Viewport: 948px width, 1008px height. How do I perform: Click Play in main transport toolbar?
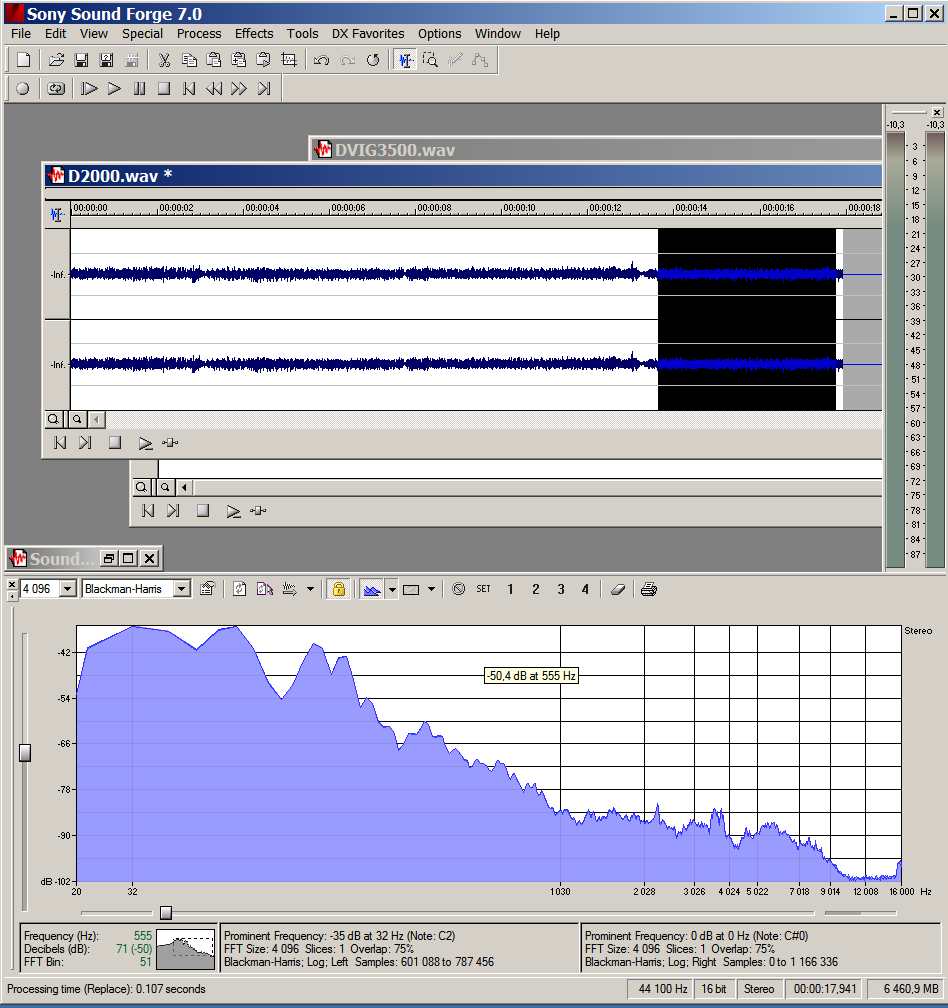[114, 88]
